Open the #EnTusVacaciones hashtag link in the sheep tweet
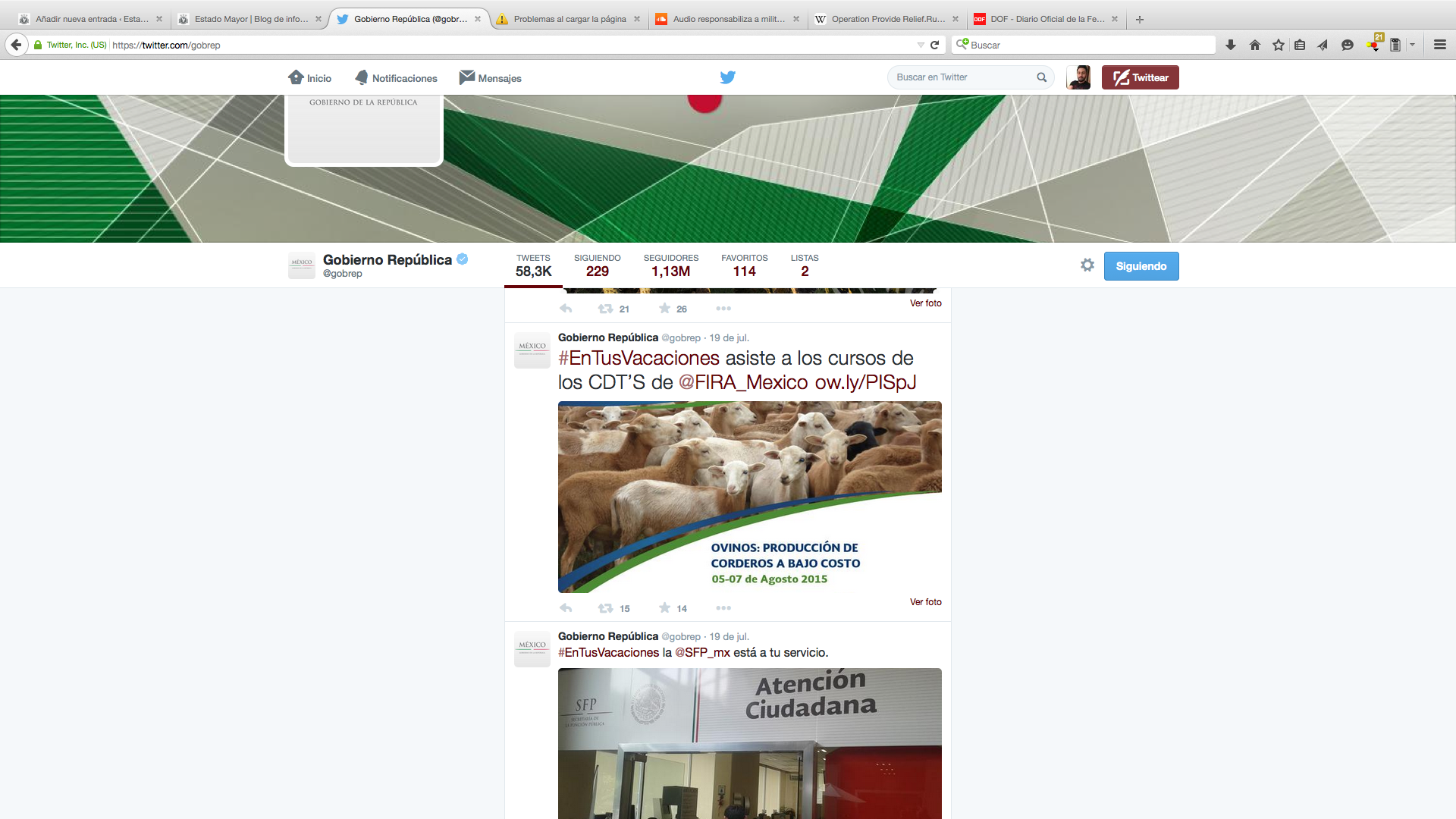Viewport: 1456px width, 819px height. coord(639,358)
